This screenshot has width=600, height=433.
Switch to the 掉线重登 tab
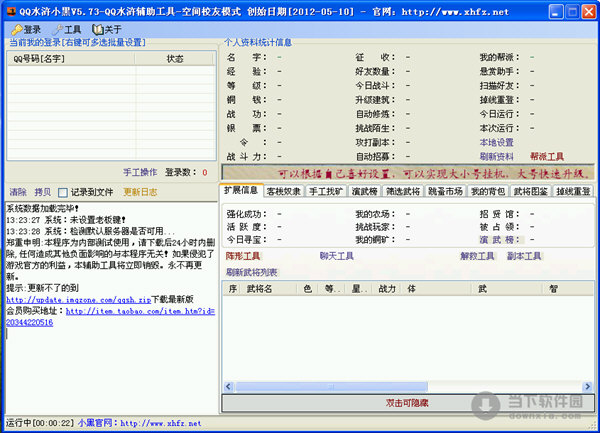tap(573, 191)
